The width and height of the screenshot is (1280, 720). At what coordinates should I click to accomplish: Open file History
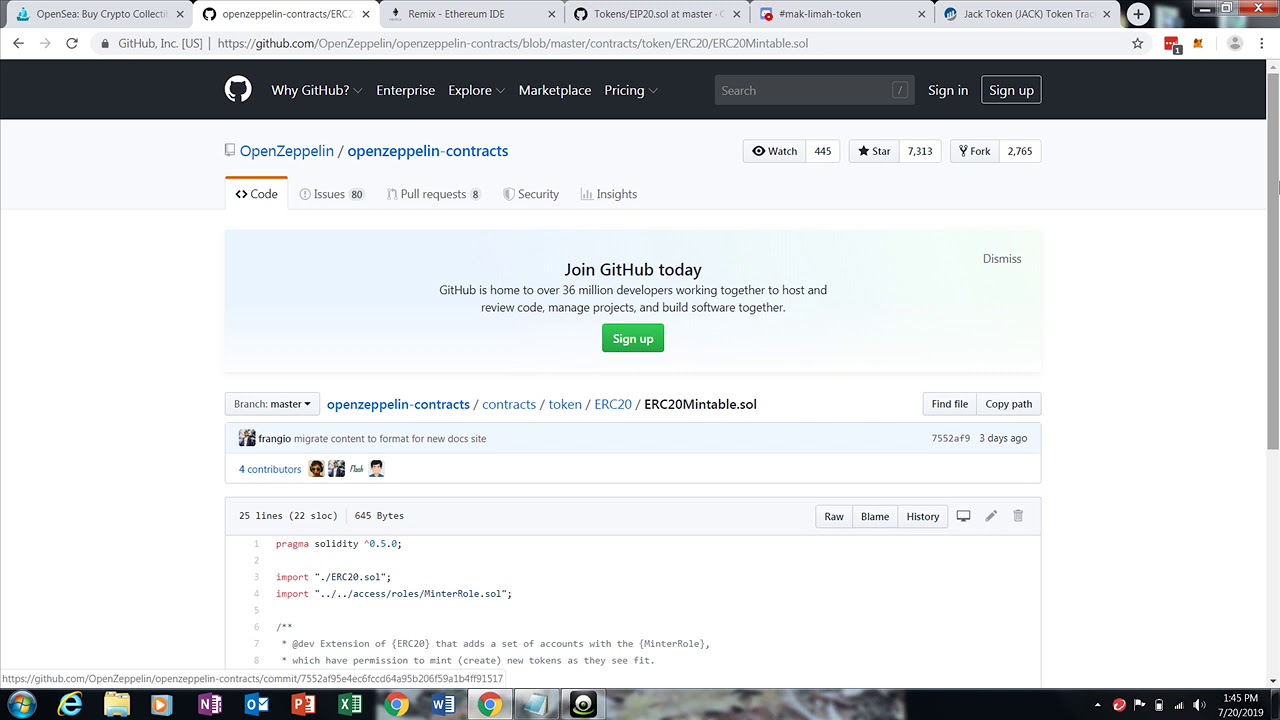click(922, 516)
